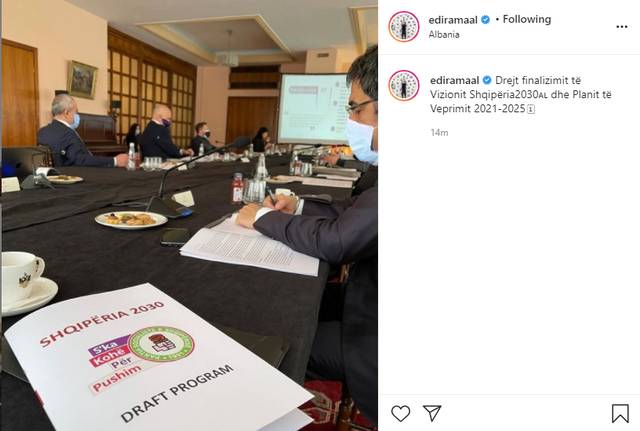Like the post with the heart icon
The width and height of the screenshot is (640, 431).
(400, 413)
